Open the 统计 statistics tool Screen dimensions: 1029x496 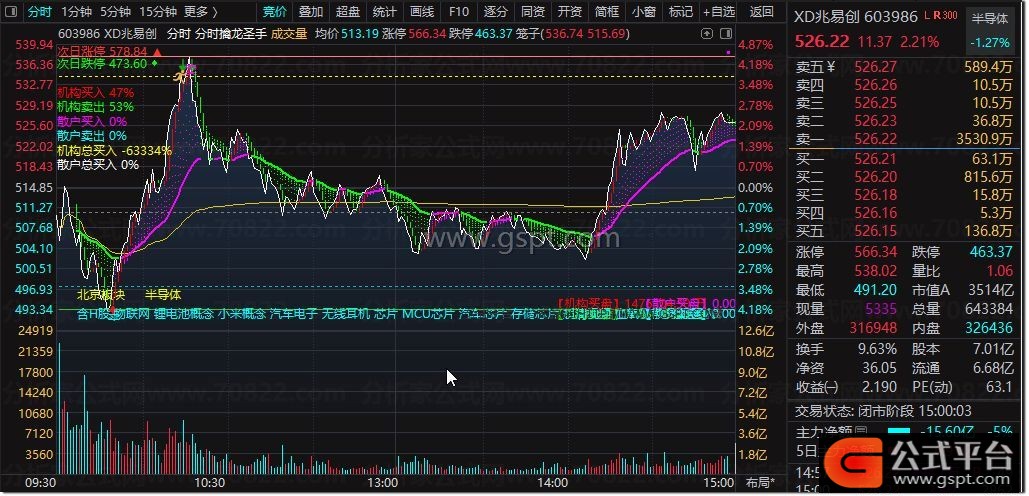(385, 11)
